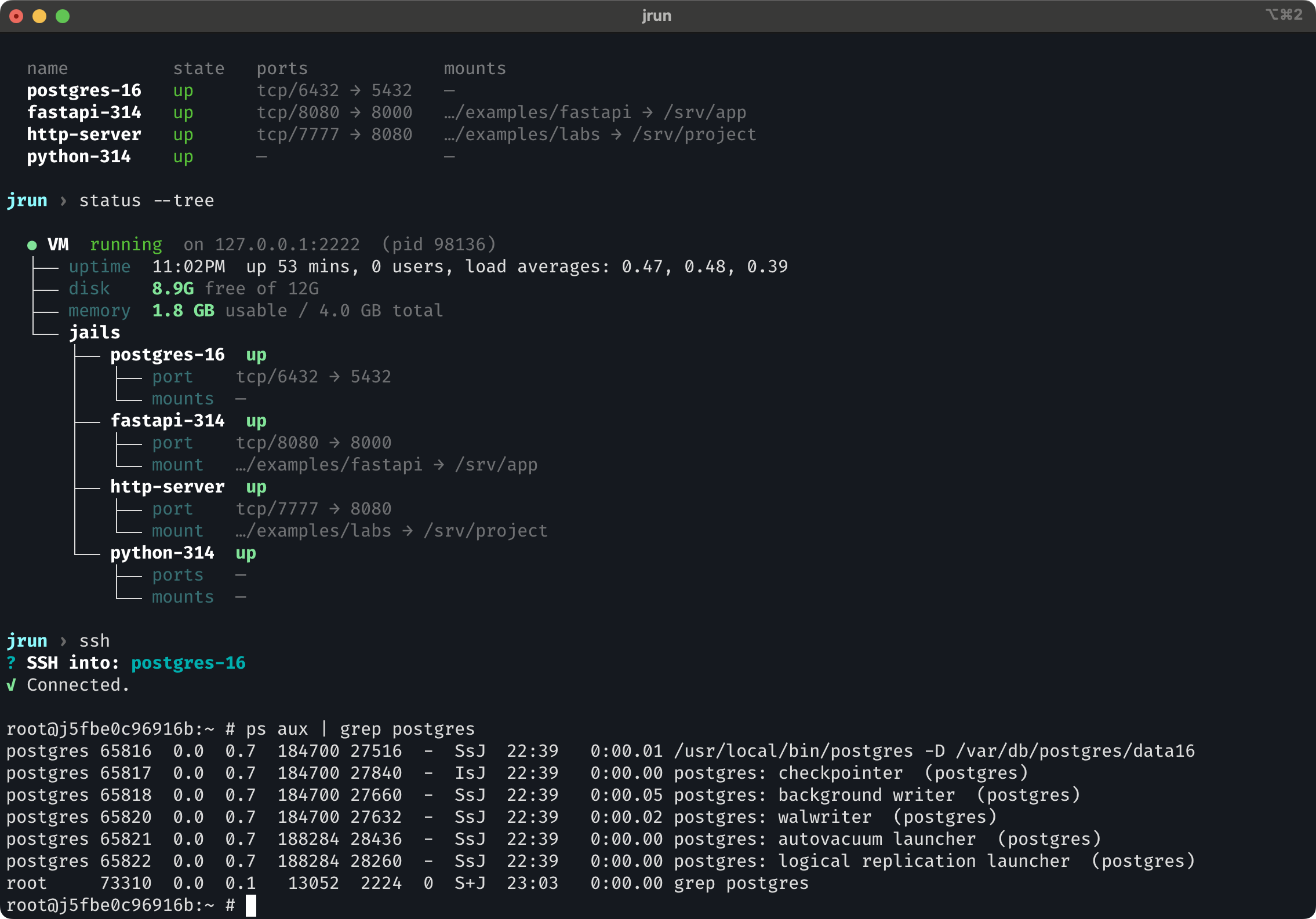This screenshot has height=919, width=1316.
Task: Click the table's "tcp/8080 → 8000" port cell
Action: [x=335, y=112]
